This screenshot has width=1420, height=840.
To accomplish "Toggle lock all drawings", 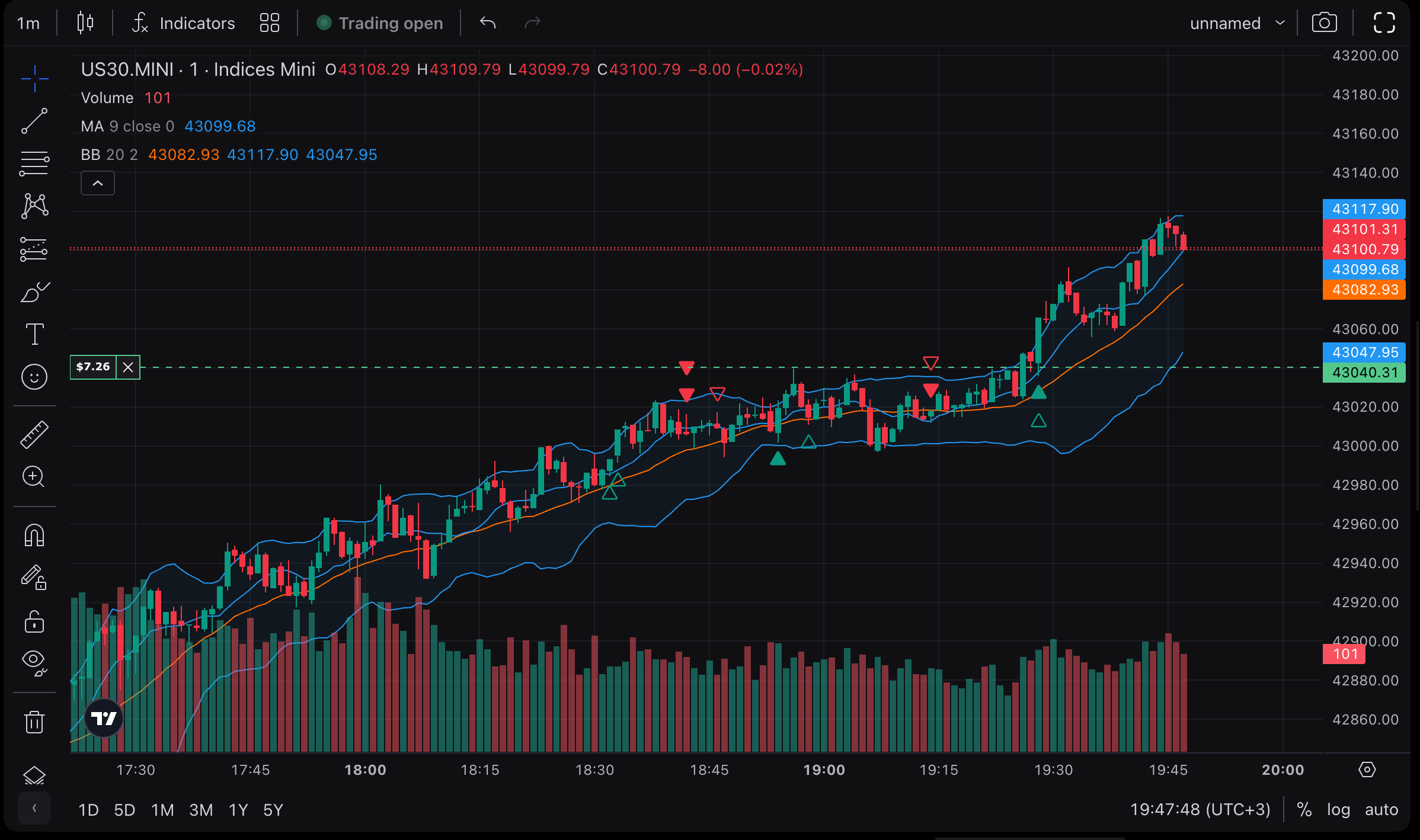I will click(34, 621).
